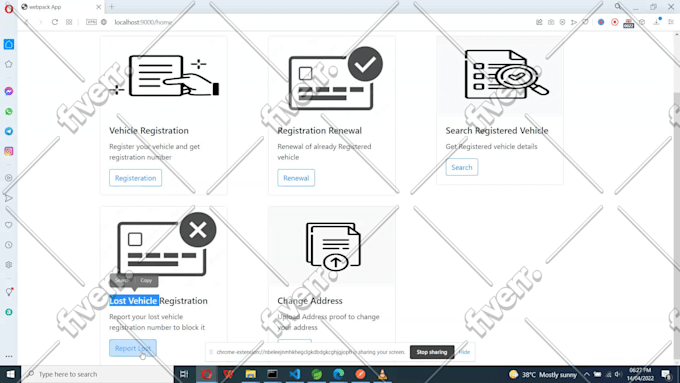Open File Explorer from the taskbar
This screenshot has width=680, height=383.
coord(250,374)
